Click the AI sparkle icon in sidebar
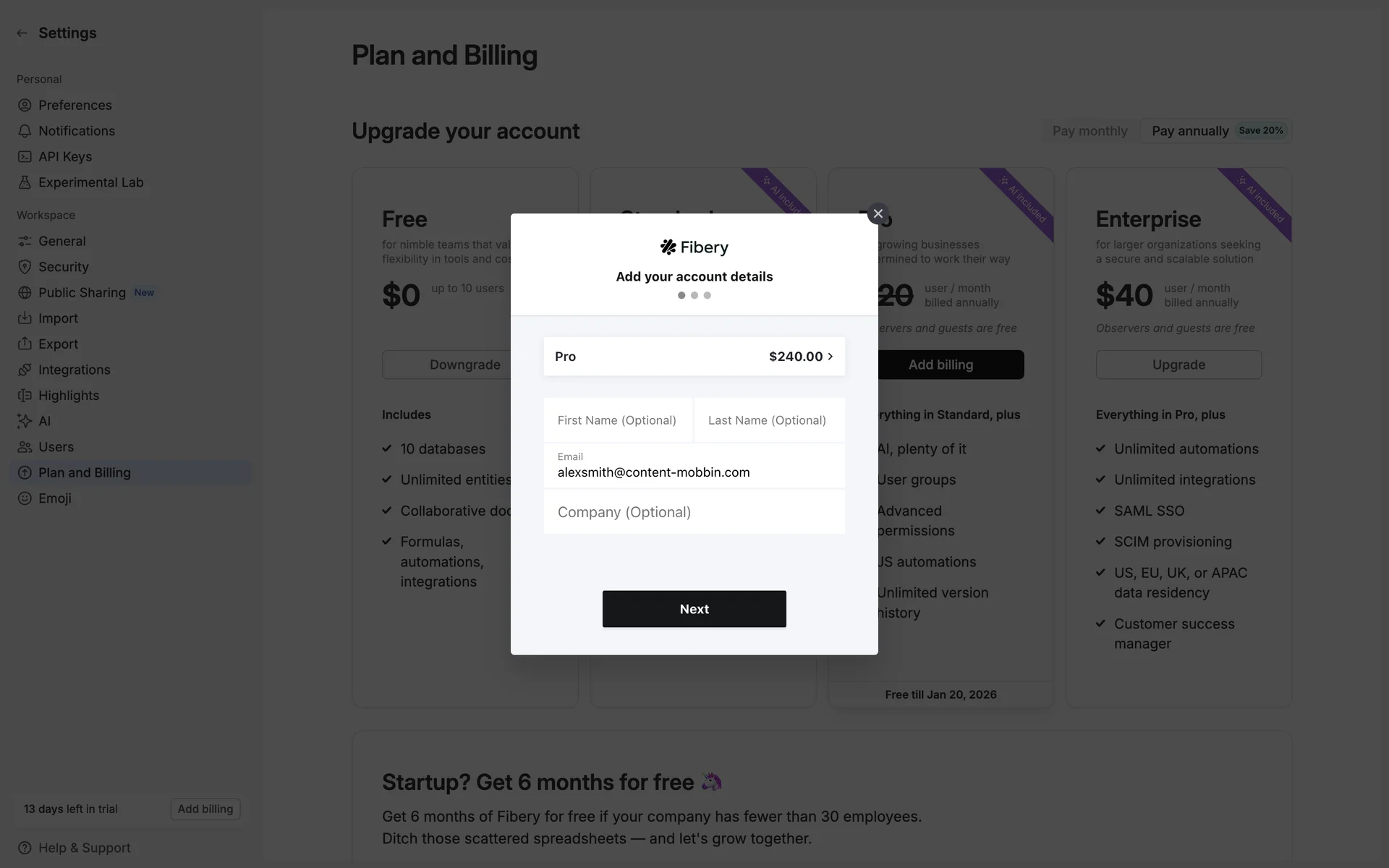Screen dimensions: 1389x868 [x=25, y=421]
